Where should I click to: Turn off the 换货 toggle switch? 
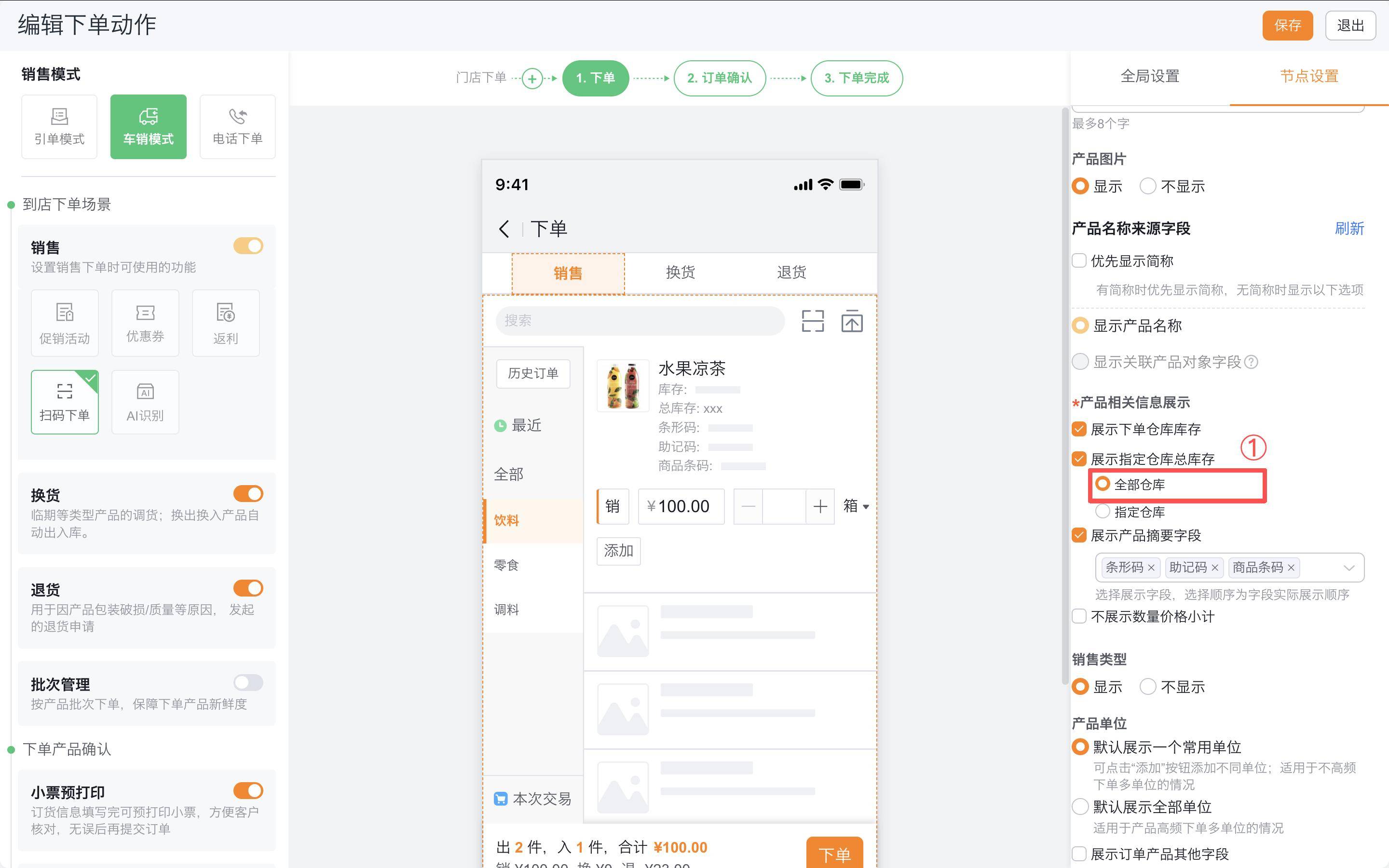pyautogui.click(x=248, y=494)
